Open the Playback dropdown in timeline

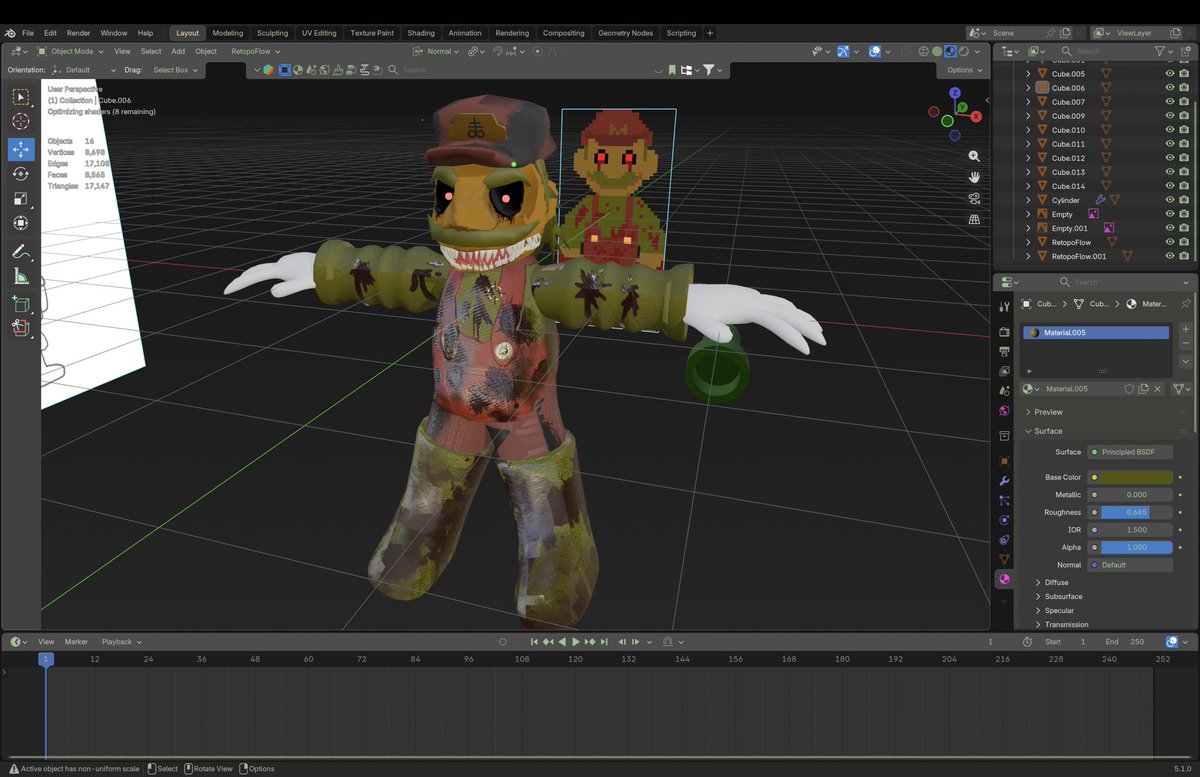click(121, 642)
